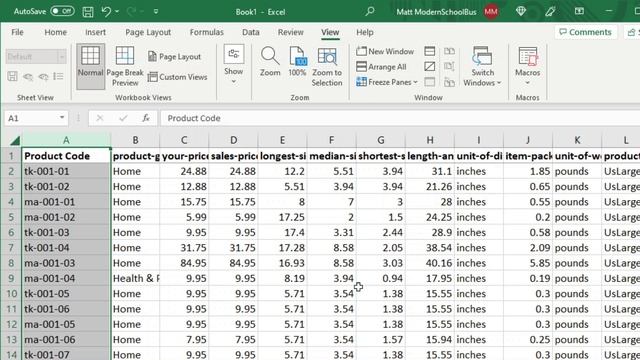Click the Comments button

585,32
